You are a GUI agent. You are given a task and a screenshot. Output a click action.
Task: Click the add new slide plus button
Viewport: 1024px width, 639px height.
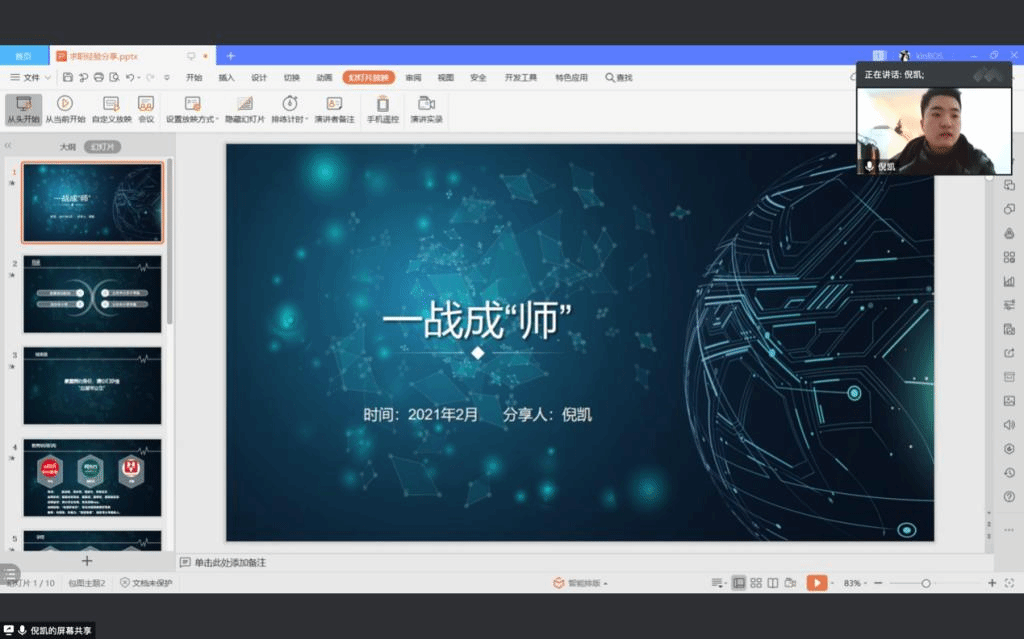coord(87,561)
